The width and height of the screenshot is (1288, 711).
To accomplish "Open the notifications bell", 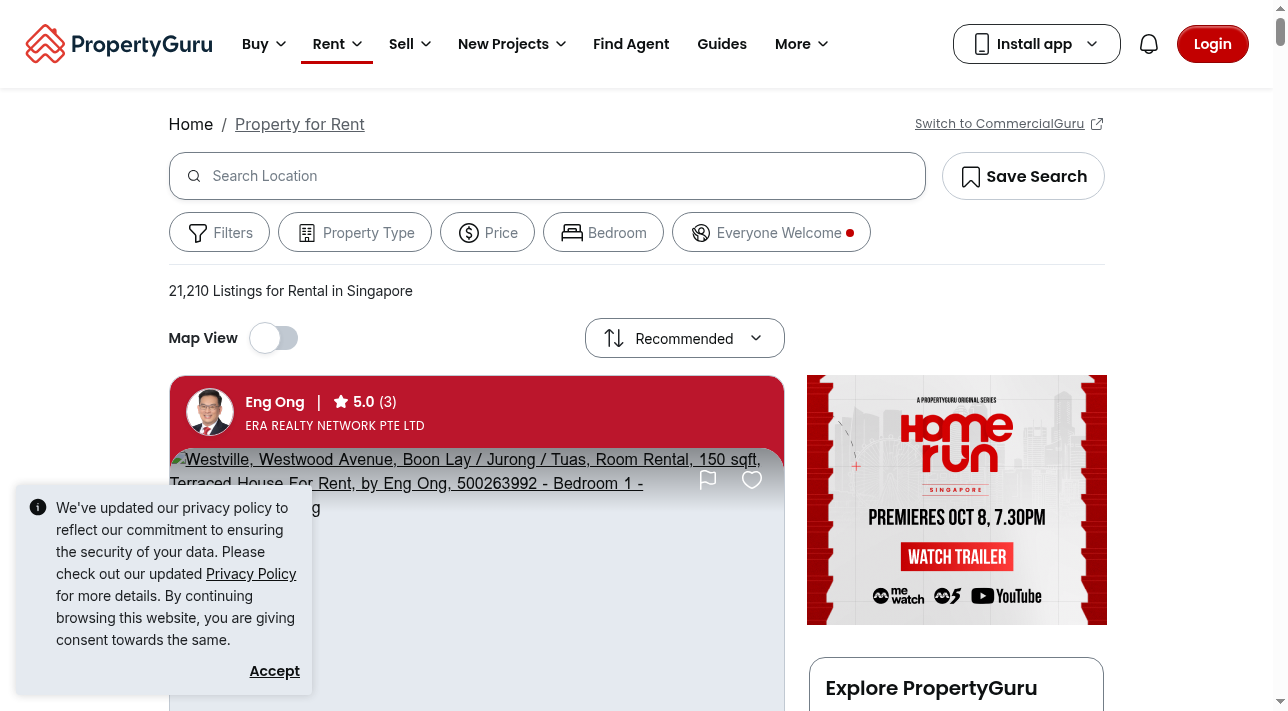I will [x=1149, y=44].
